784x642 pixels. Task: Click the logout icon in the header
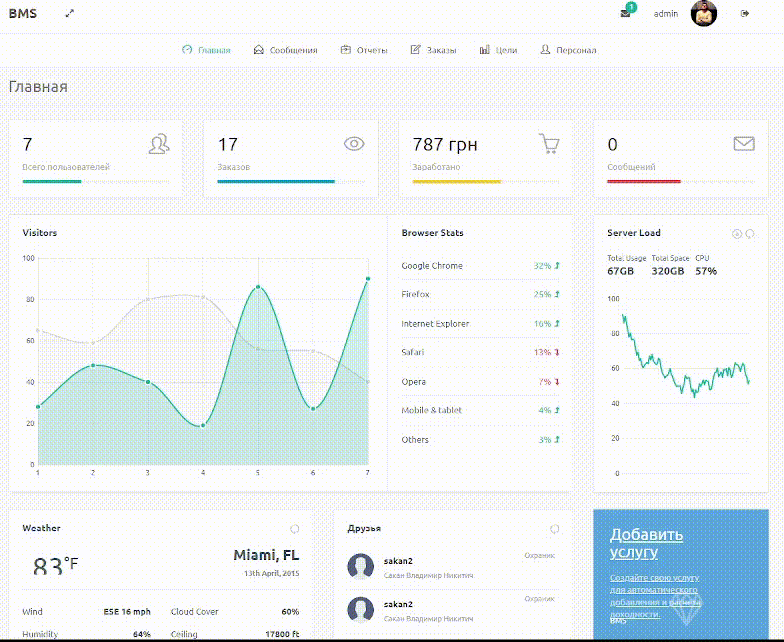click(x=744, y=14)
